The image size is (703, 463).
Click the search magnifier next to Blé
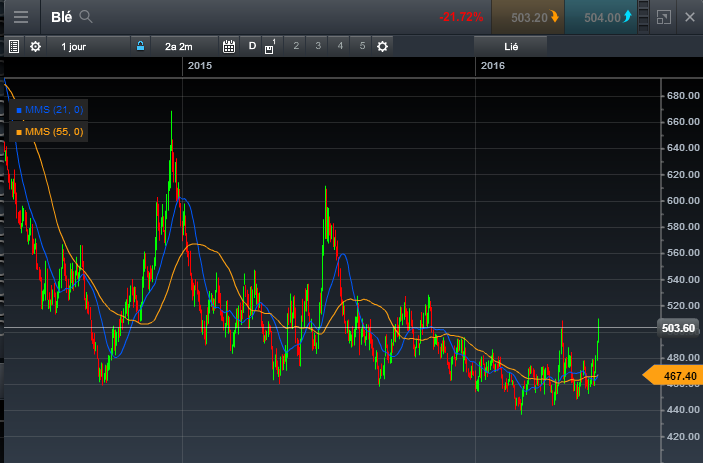click(x=87, y=17)
